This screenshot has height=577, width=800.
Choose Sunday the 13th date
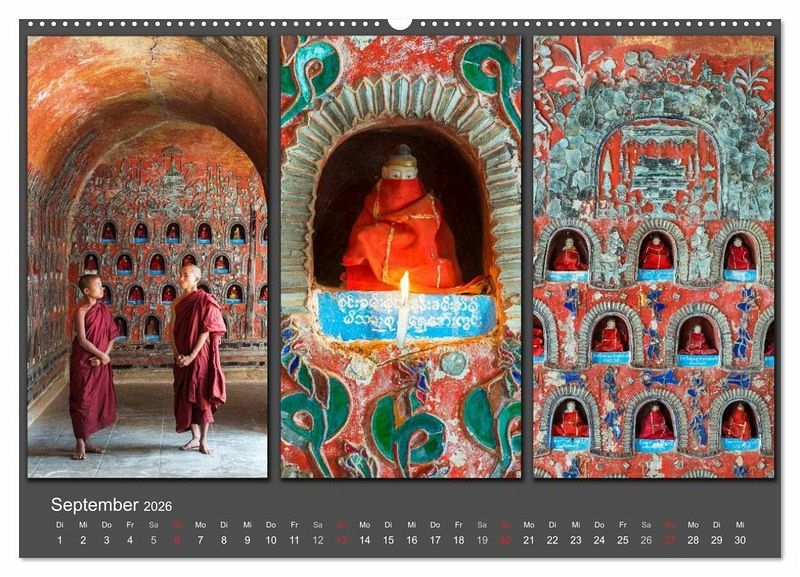(342, 540)
